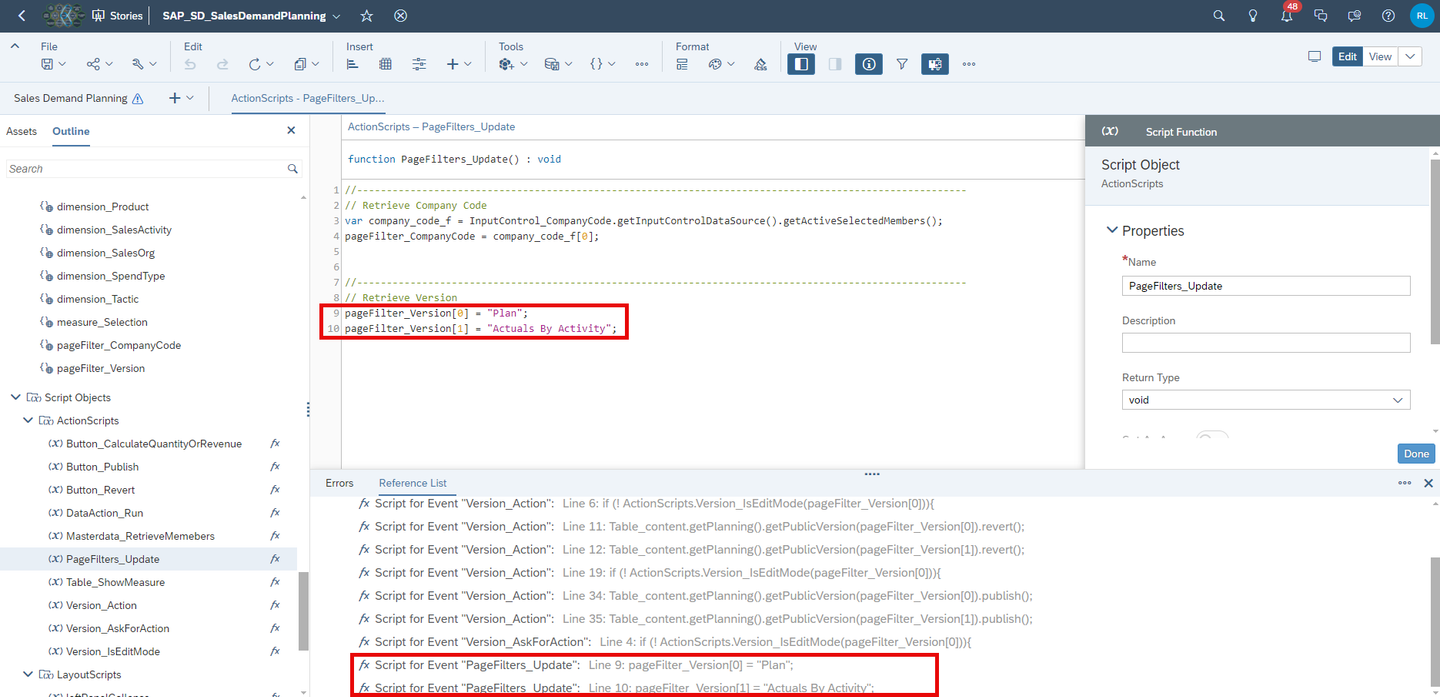
Task: Open the Insert plus dropdown
Action: coord(458,64)
